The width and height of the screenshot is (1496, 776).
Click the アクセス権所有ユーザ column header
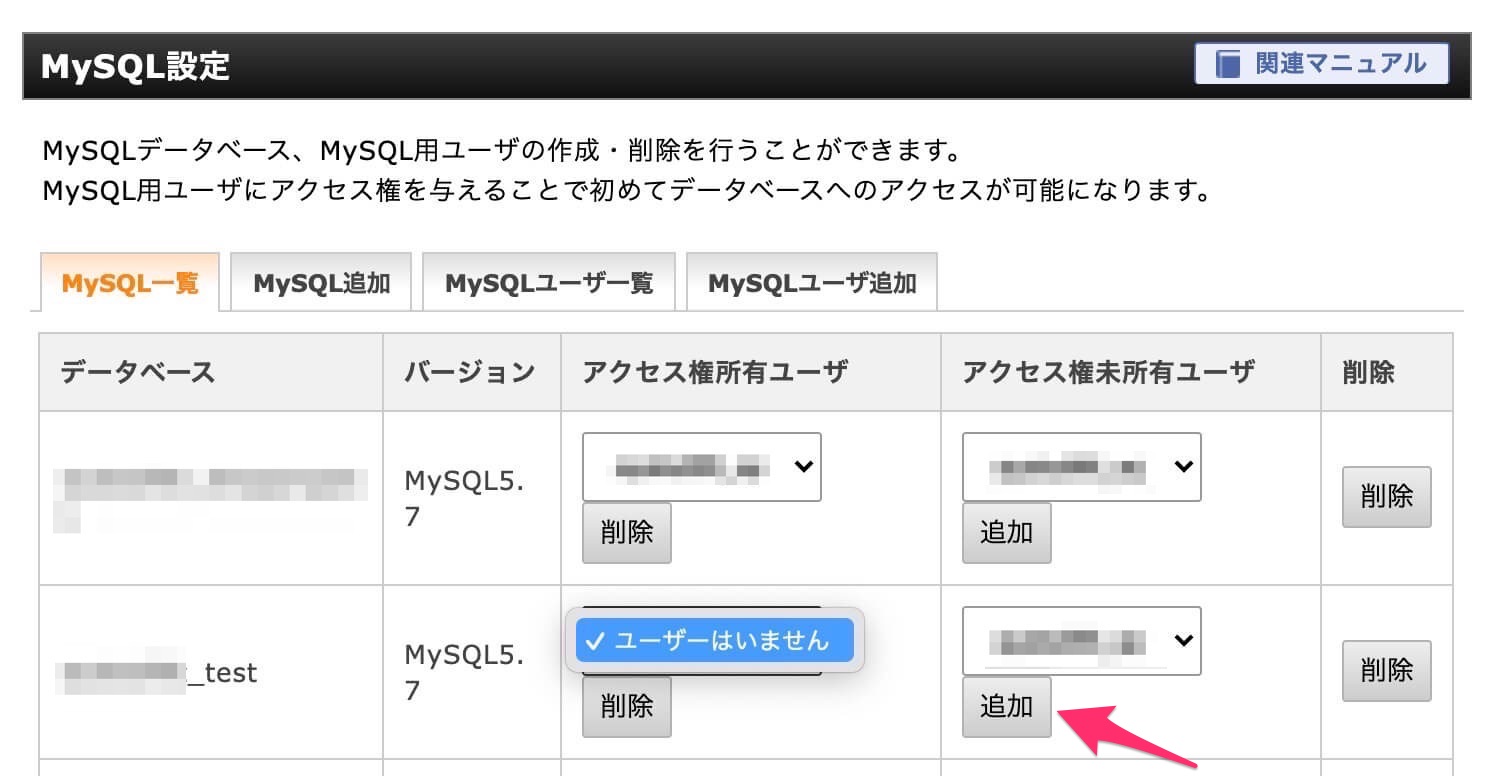pos(751,372)
